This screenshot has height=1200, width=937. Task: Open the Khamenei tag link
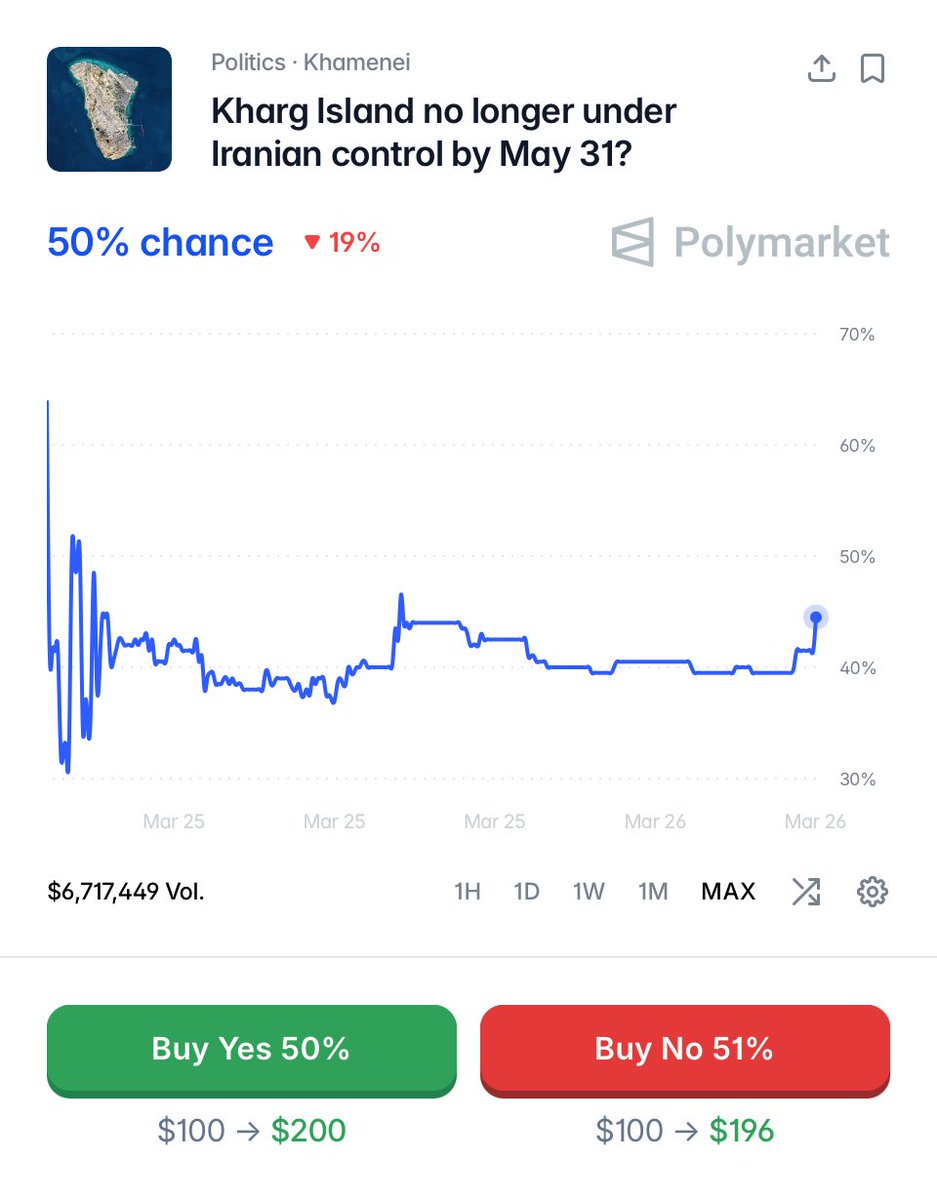pos(357,62)
